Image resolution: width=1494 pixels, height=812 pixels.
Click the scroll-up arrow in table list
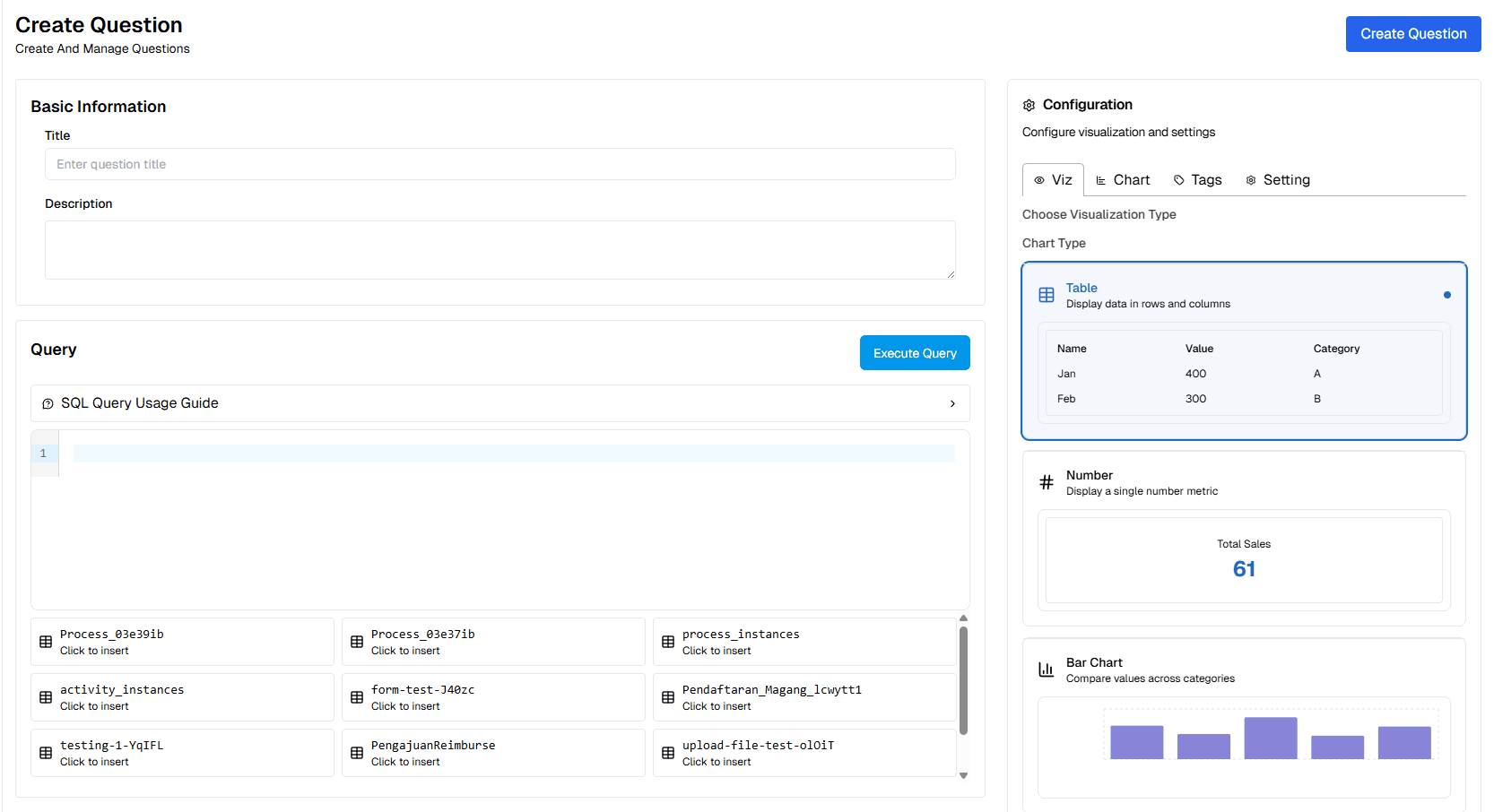[x=963, y=618]
